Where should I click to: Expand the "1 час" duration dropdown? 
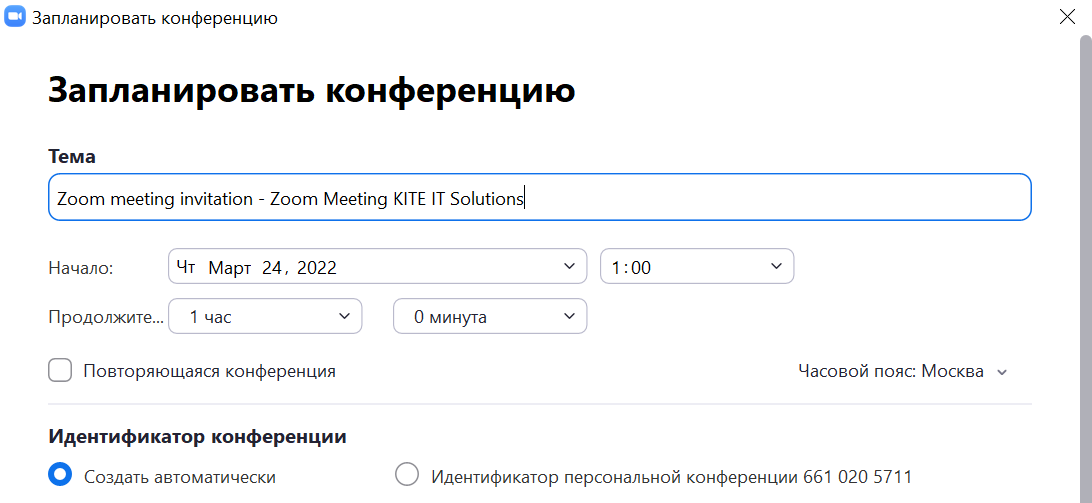pyautogui.click(x=265, y=316)
